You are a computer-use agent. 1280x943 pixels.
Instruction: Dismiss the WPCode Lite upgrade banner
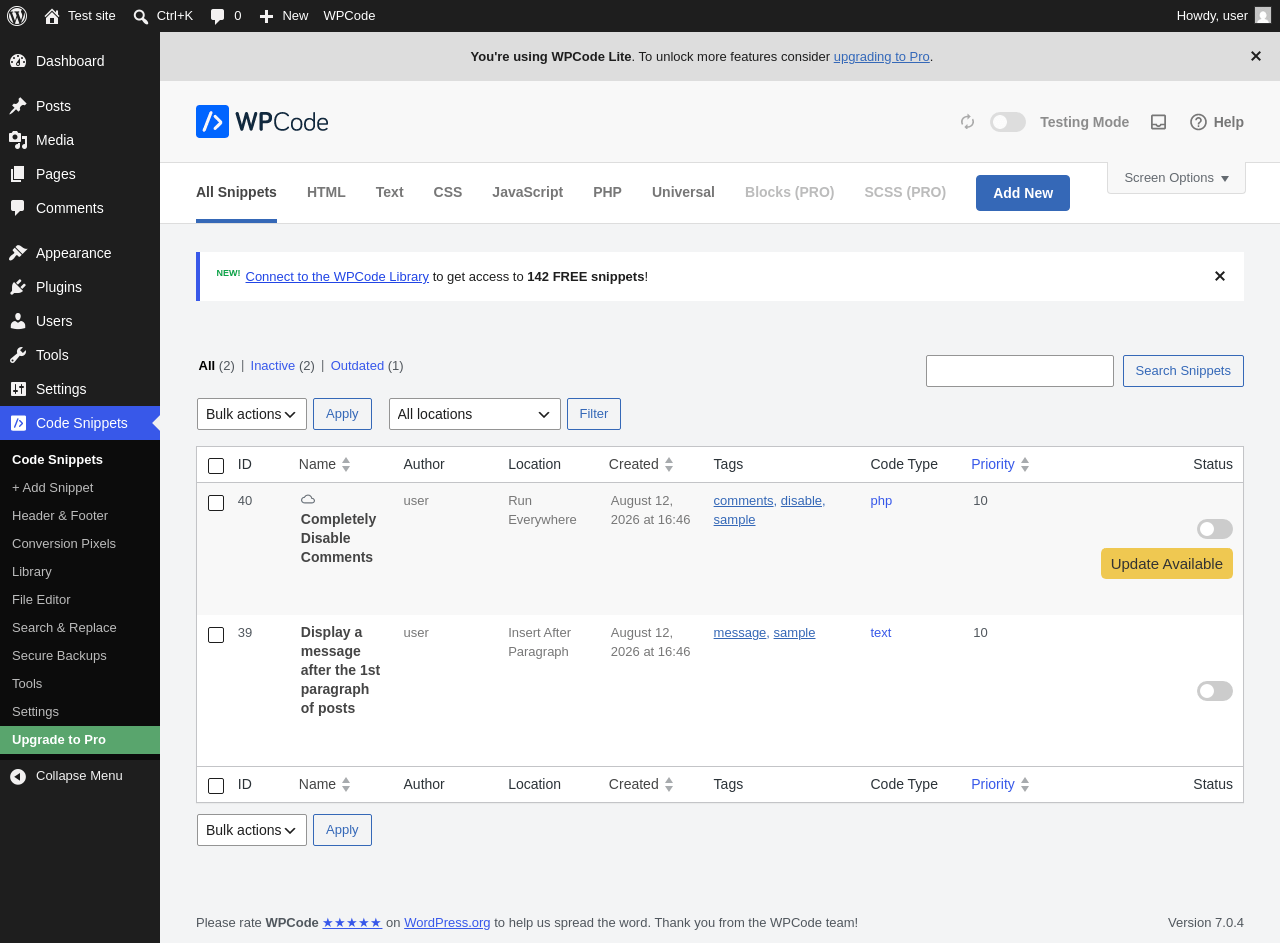[x=1256, y=56]
